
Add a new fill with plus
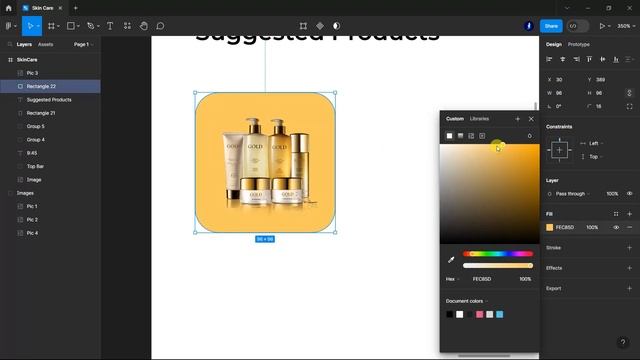pos(629,214)
